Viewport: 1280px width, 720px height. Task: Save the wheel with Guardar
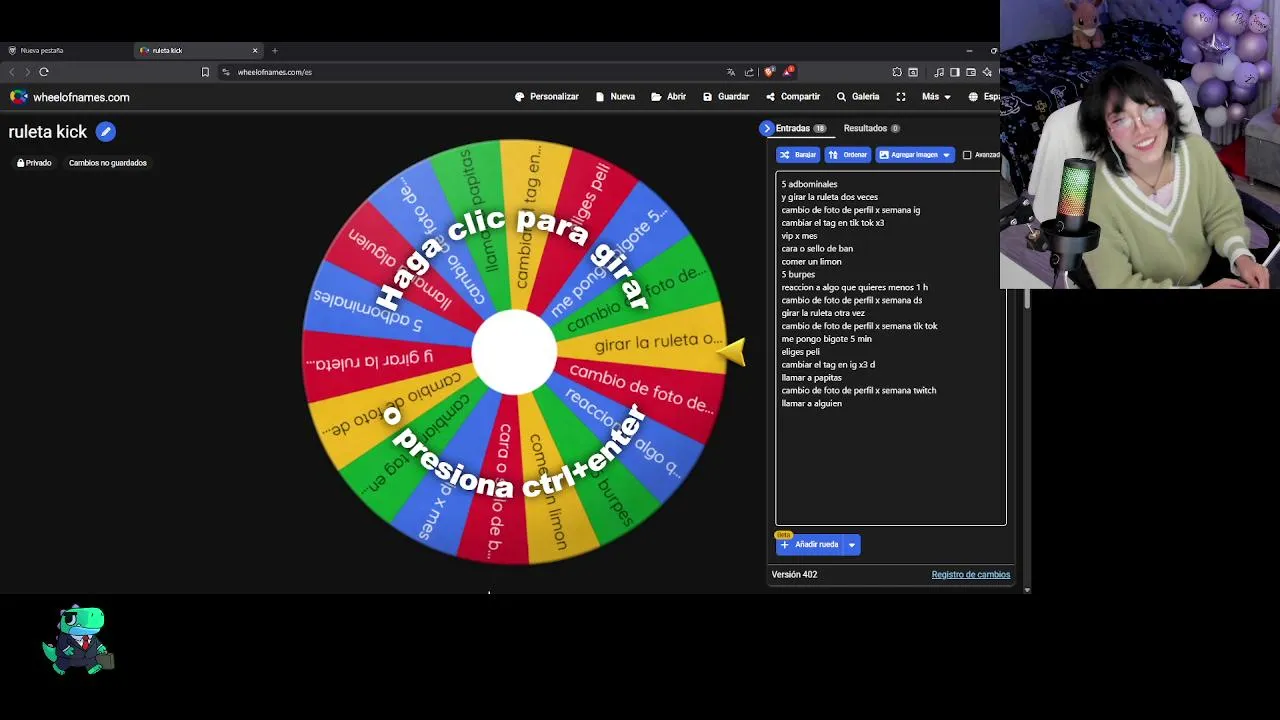[726, 97]
